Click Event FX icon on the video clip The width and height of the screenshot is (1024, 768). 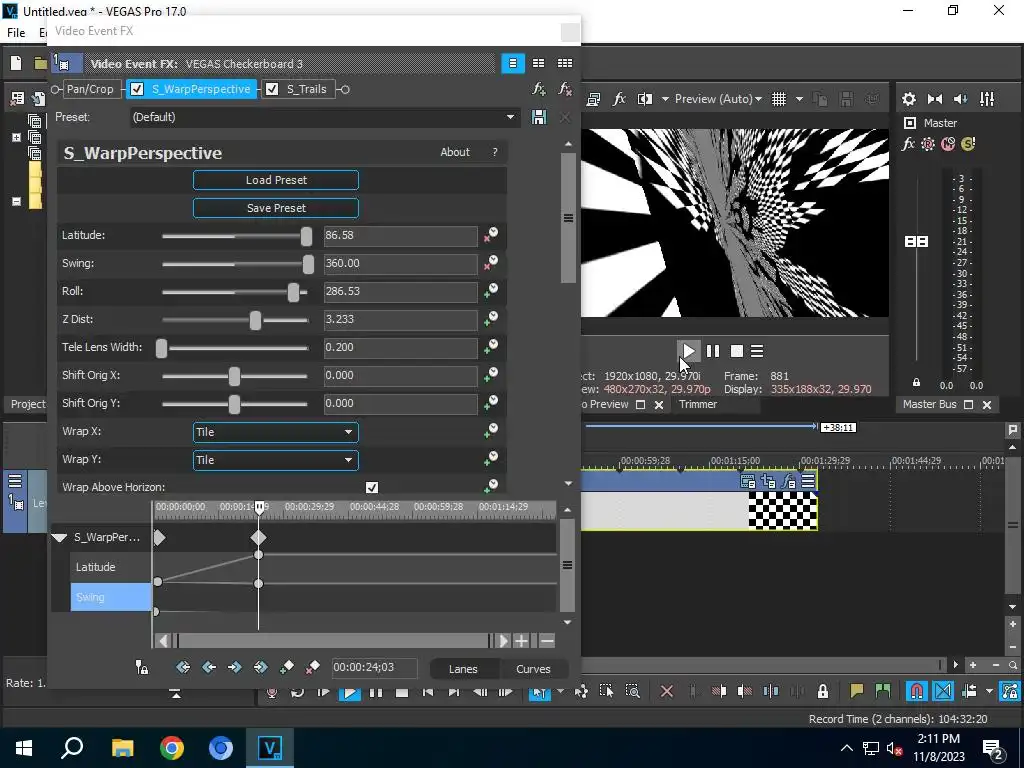[788, 482]
